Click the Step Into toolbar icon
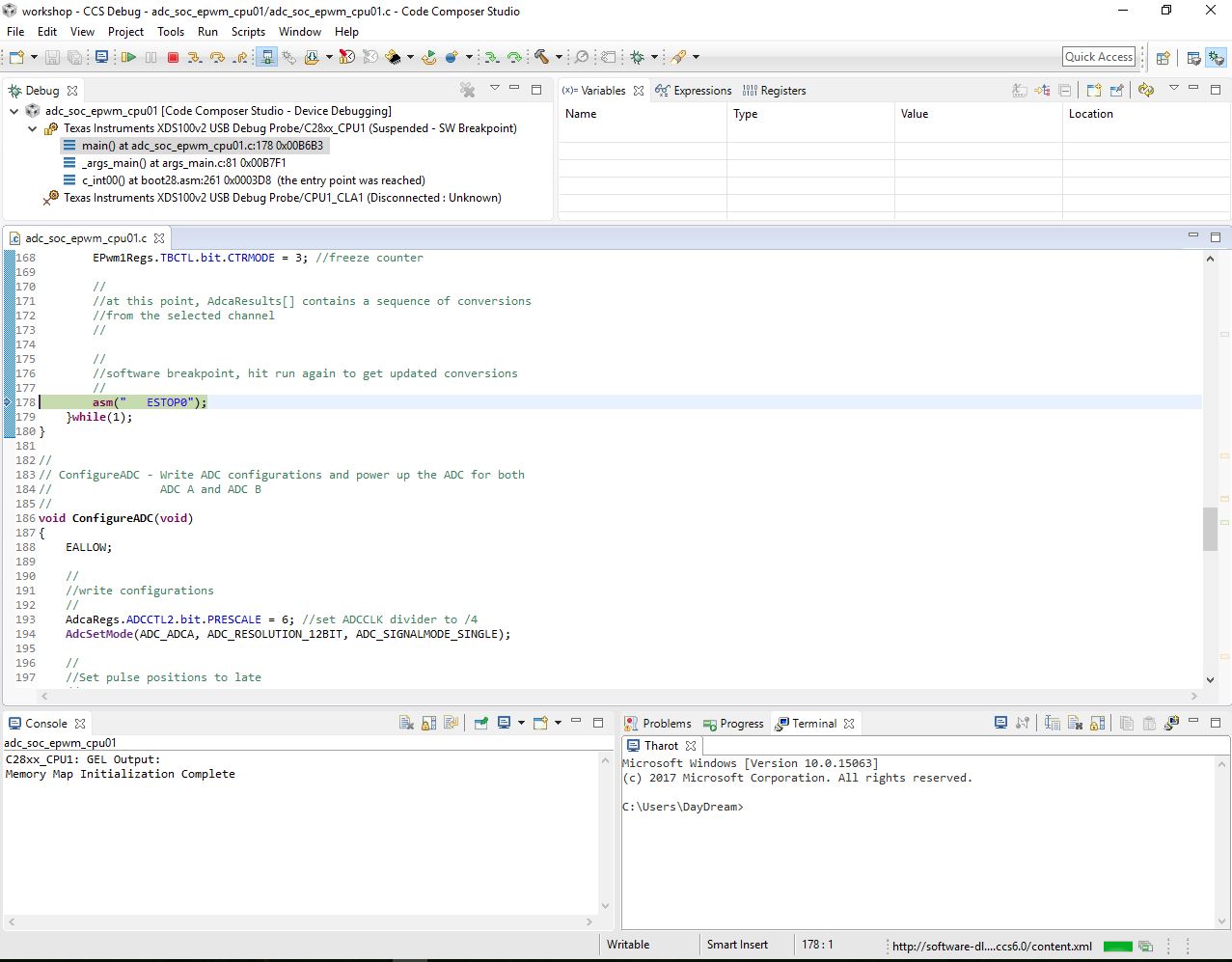Image resolution: width=1232 pixels, height=962 pixels. 195,57
